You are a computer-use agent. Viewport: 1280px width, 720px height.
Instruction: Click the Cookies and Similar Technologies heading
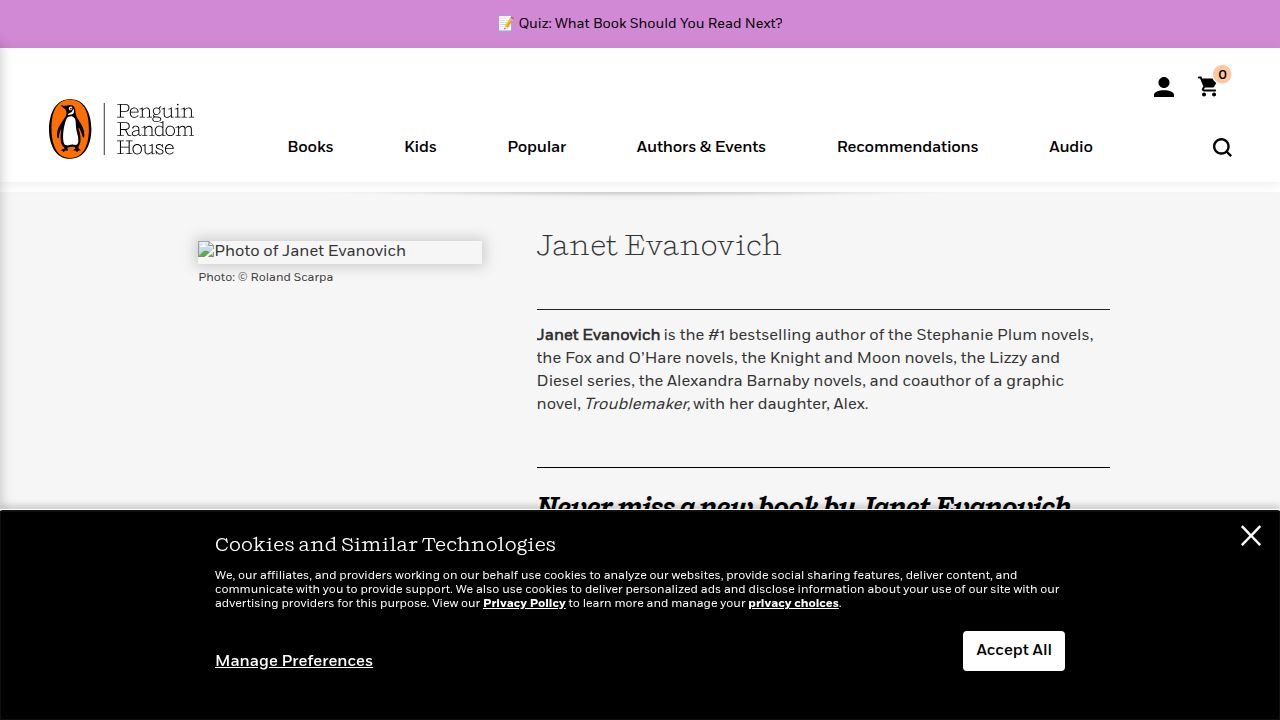pyautogui.click(x=385, y=544)
